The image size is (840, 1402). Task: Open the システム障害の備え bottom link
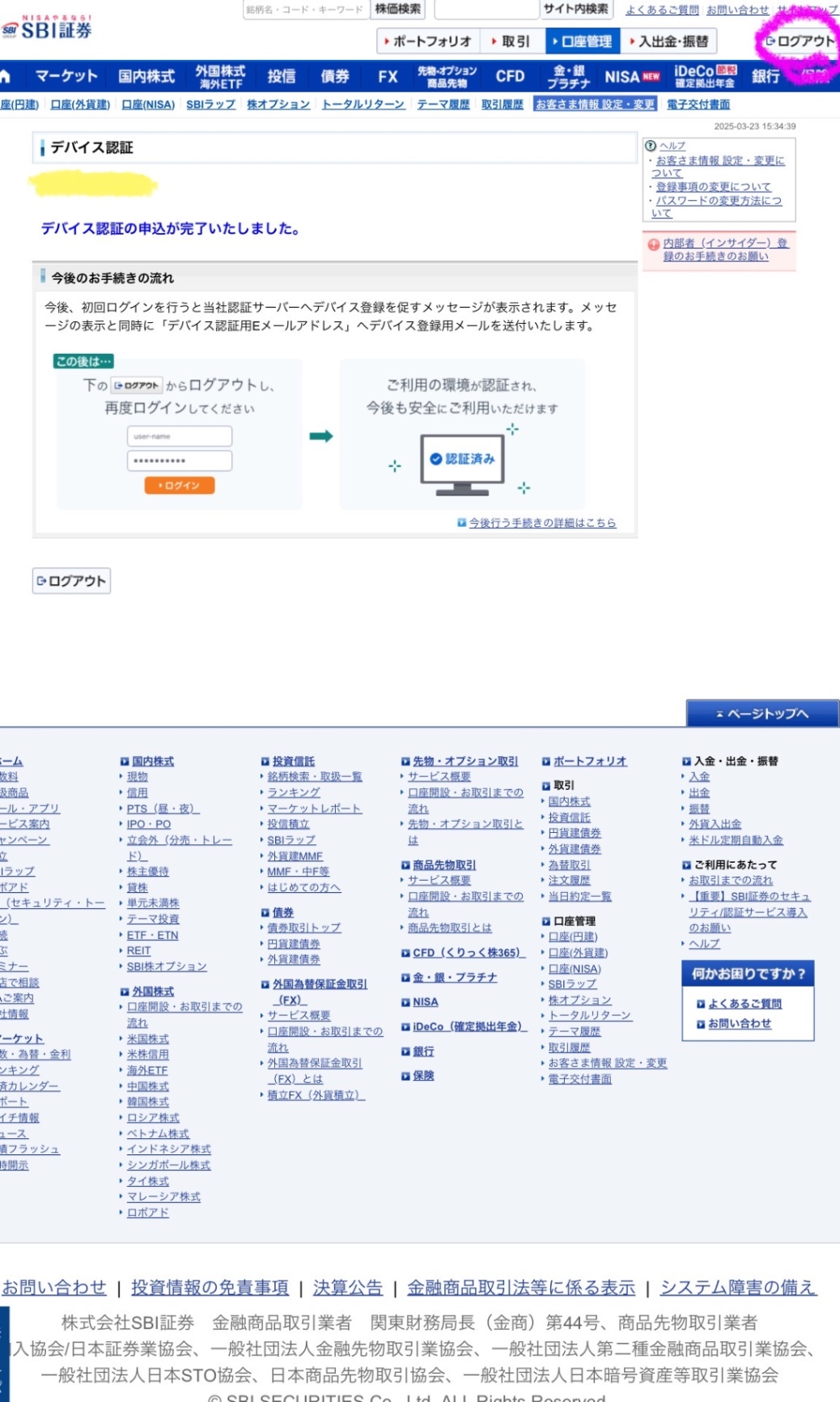738,1288
